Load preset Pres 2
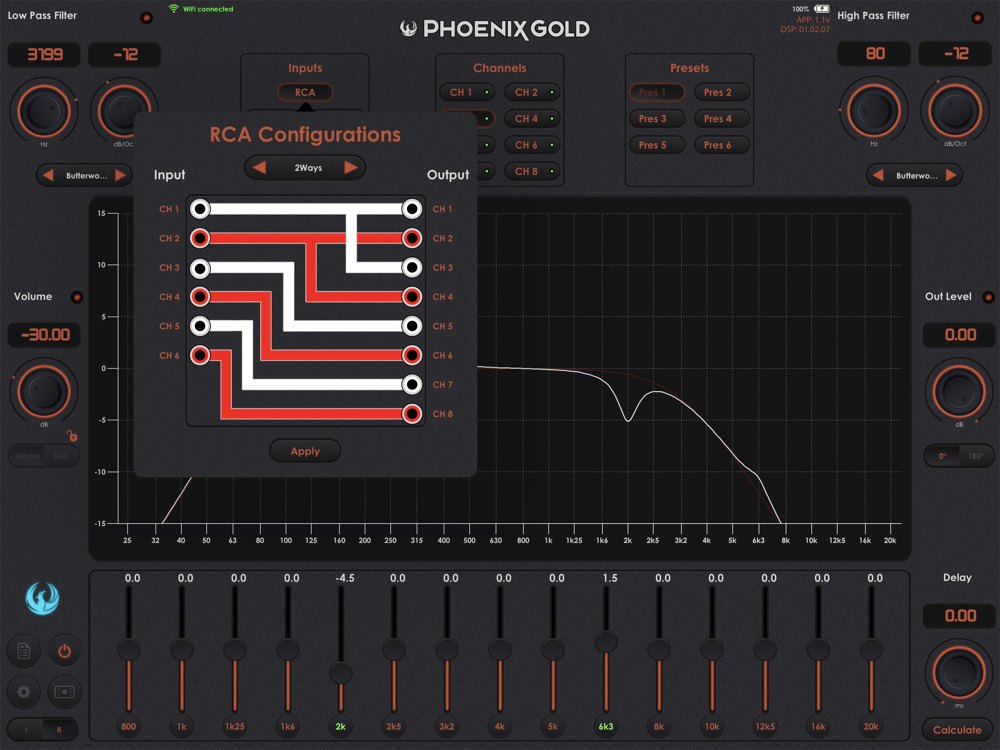 pyautogui.click(x=721, y=92)
